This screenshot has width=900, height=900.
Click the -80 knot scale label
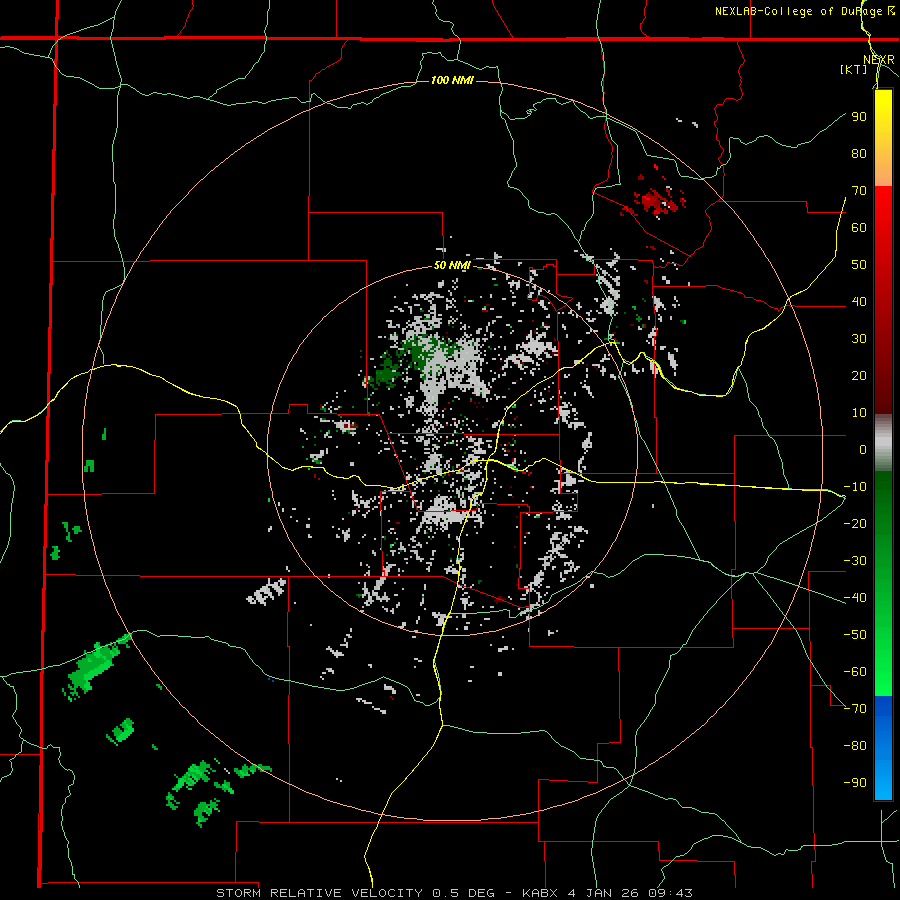[x=855, y=746]
